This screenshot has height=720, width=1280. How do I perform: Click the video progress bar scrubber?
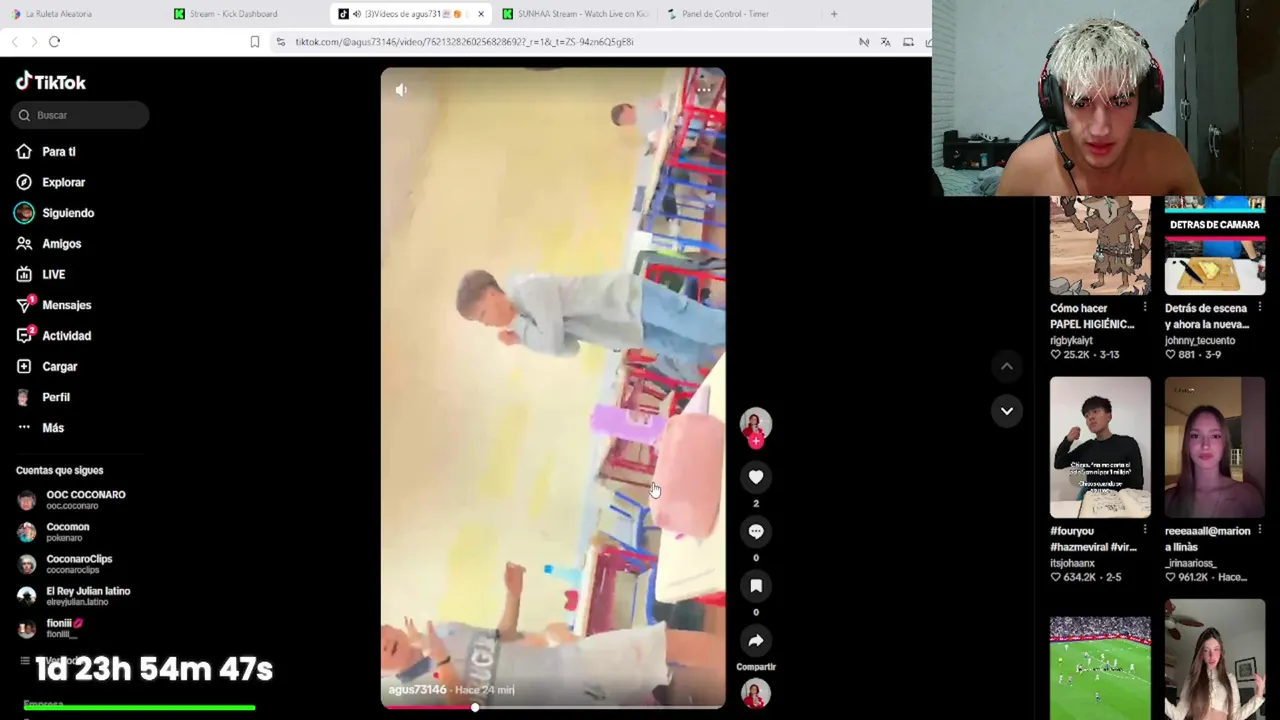475,707
